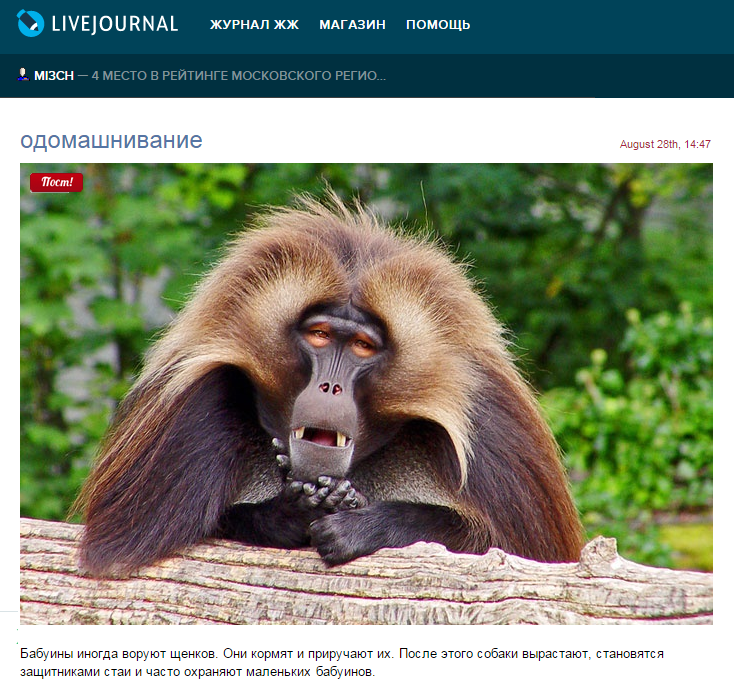
Task: Open the Moscow region rating link
Action: pyautogui.click(x=230, y=76)
